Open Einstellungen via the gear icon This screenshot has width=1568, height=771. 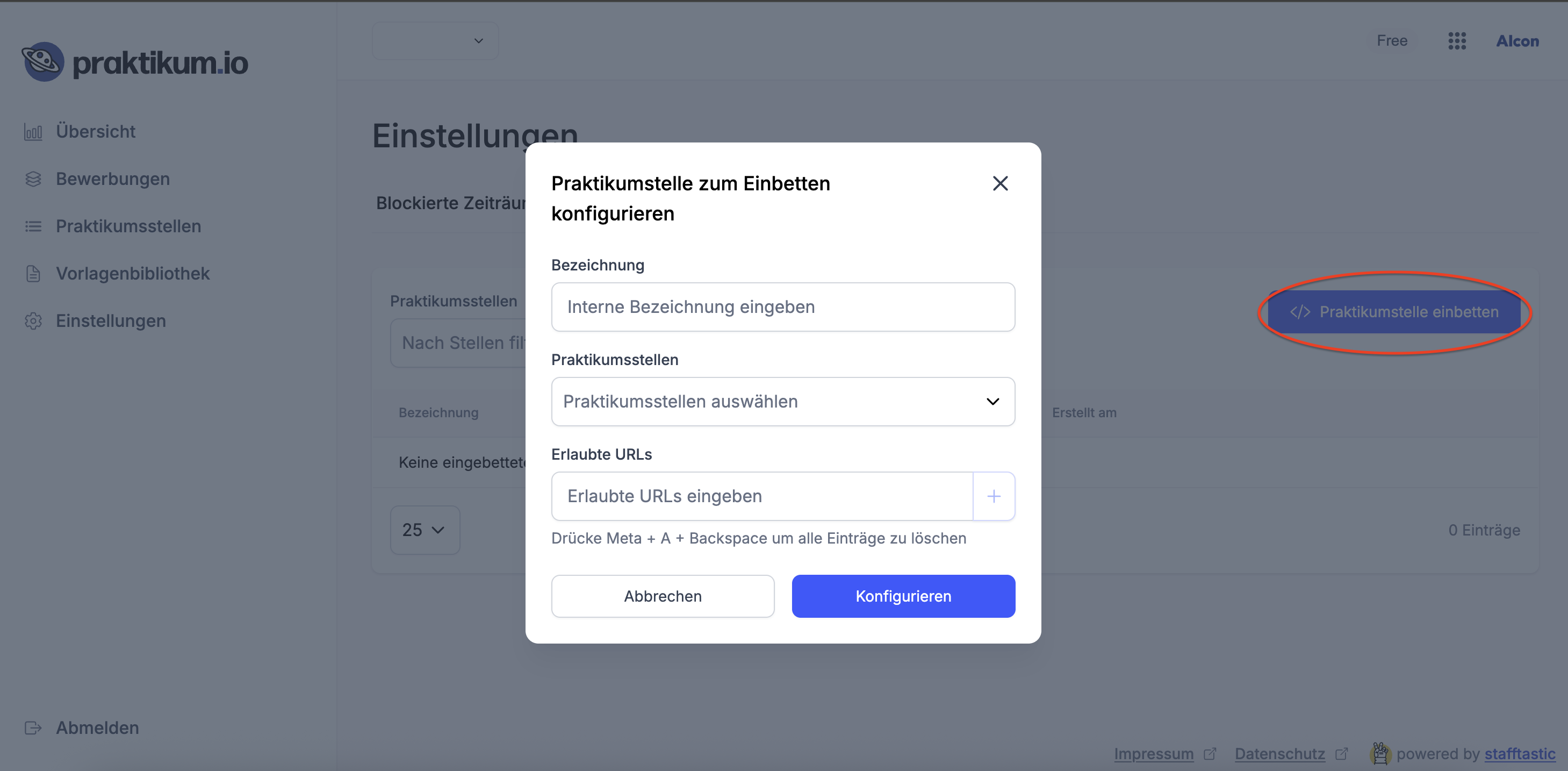point(33,321)
